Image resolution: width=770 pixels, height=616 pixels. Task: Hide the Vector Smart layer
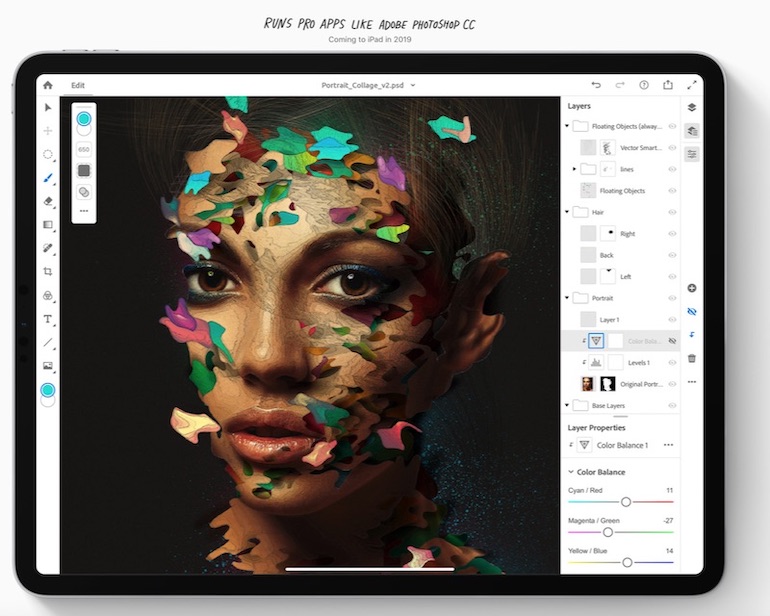[x=672, y=147]
